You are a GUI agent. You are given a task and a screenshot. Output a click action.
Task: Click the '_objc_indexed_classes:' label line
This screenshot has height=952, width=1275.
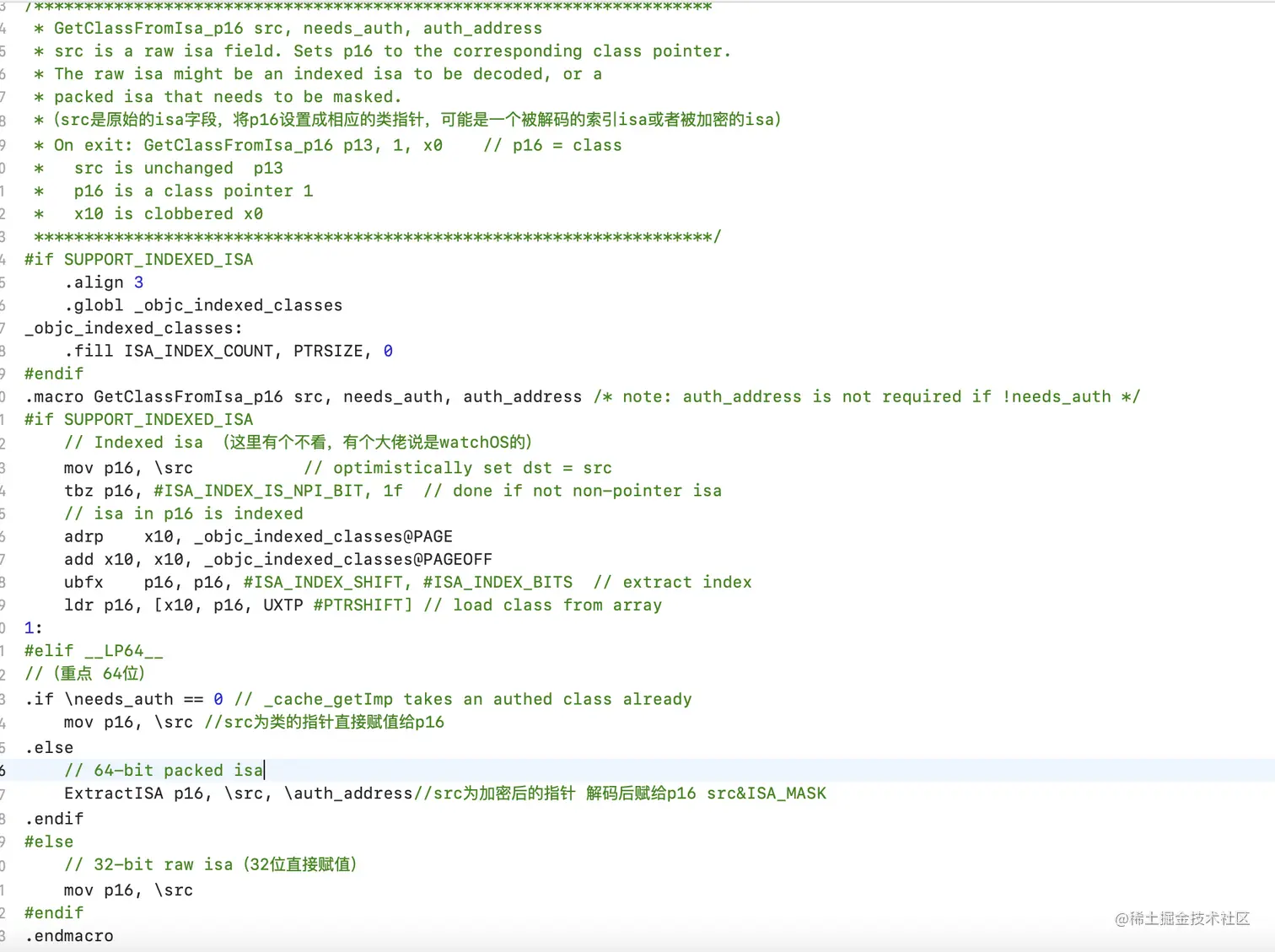[x=133, y=328]
